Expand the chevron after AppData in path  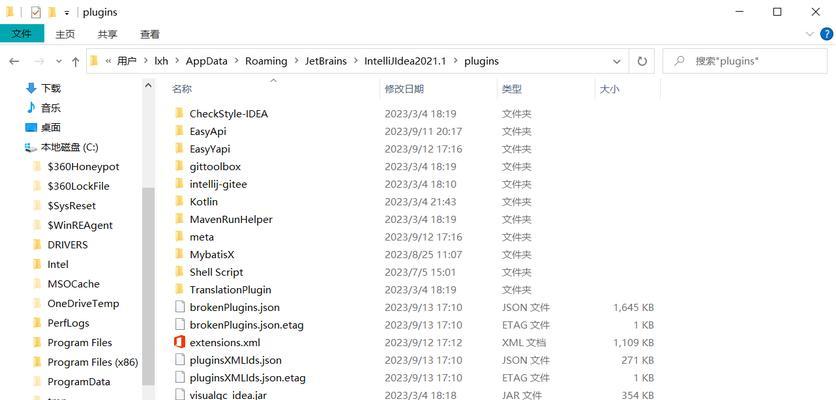pos(236,61)
